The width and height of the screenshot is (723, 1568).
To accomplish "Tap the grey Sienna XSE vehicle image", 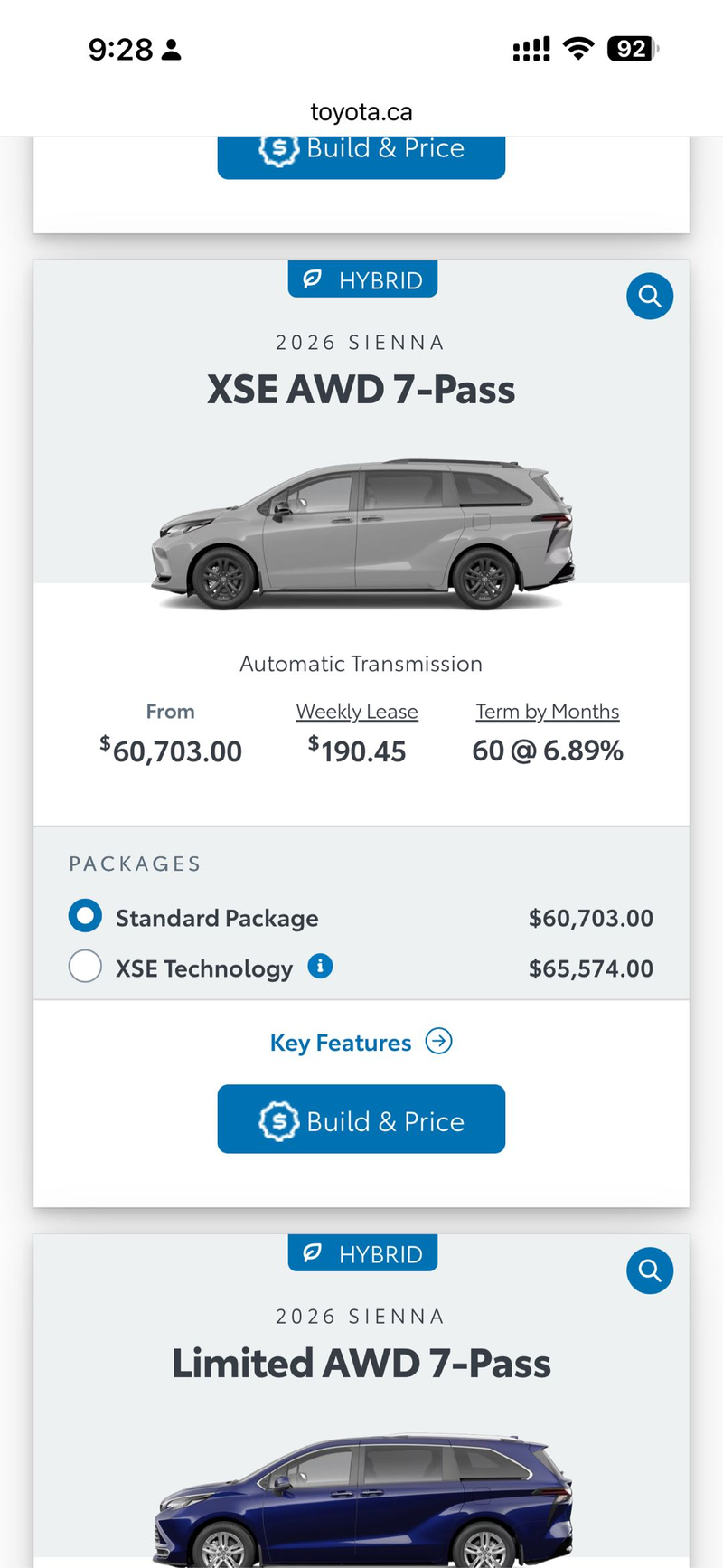I will pyautogui.click(x=361, y=535).
